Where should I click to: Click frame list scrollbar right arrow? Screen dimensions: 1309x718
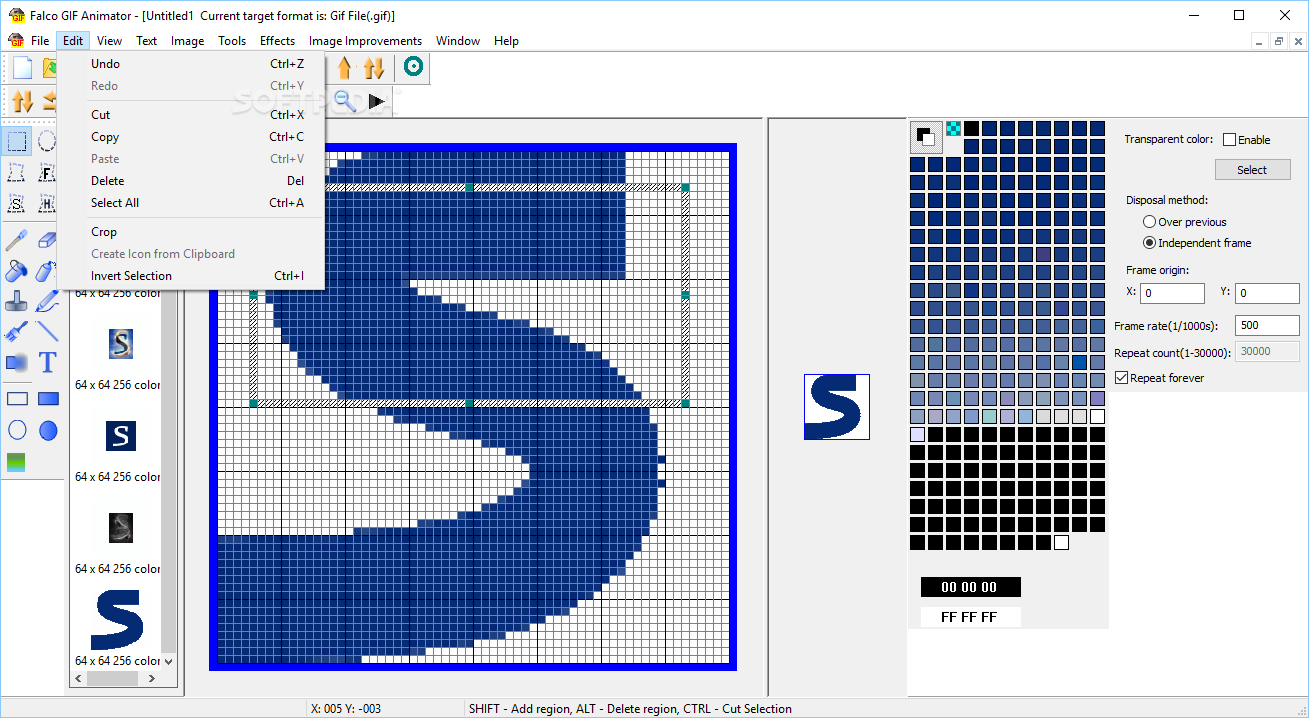pyautogui.click(x=152, y=678)
